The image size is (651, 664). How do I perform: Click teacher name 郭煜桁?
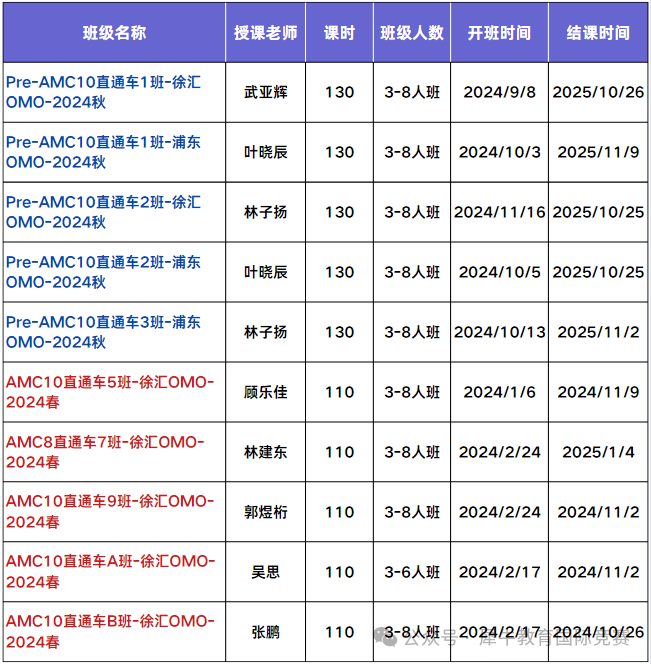[266, 512]
